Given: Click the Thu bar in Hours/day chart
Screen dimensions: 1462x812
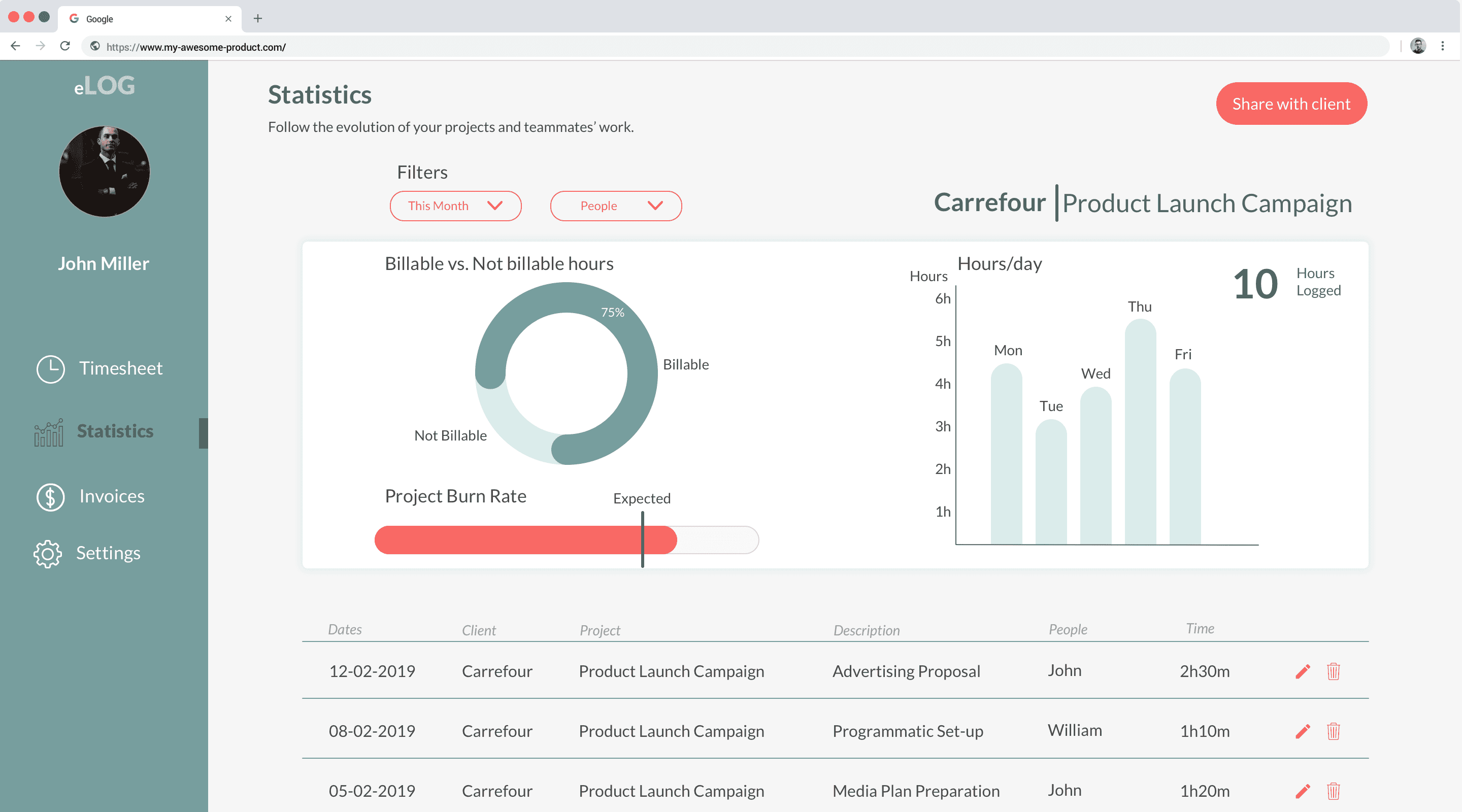Looking at the screenshot, I should (x=1141, y=431).
